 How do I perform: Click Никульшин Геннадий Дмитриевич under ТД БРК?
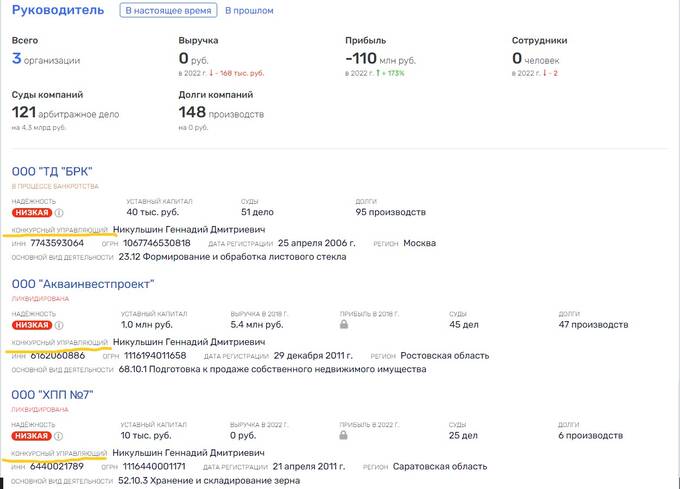(x=189, y=229)
